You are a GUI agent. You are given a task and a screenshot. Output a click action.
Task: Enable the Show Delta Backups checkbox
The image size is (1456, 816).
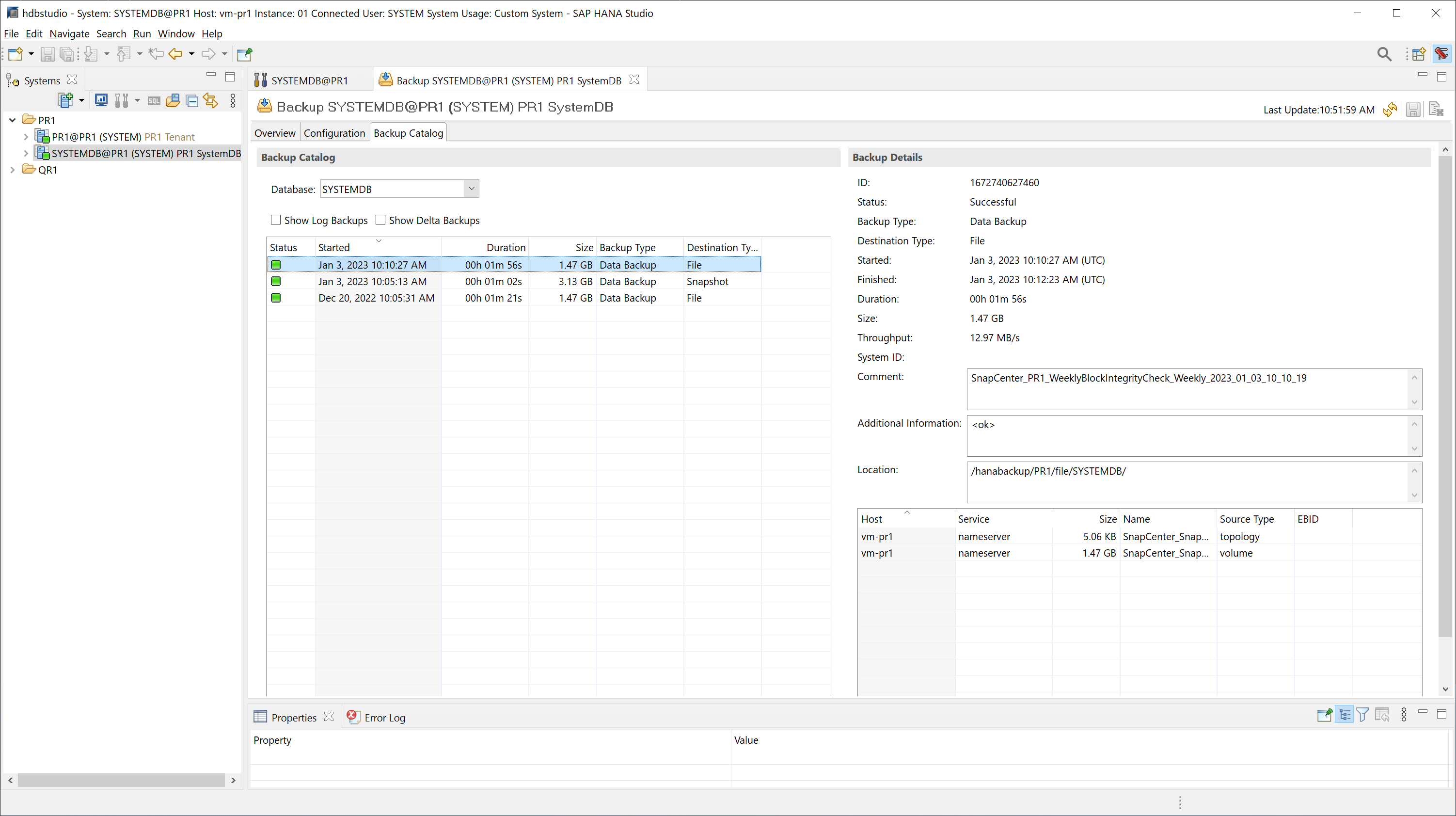coord(380,220)
